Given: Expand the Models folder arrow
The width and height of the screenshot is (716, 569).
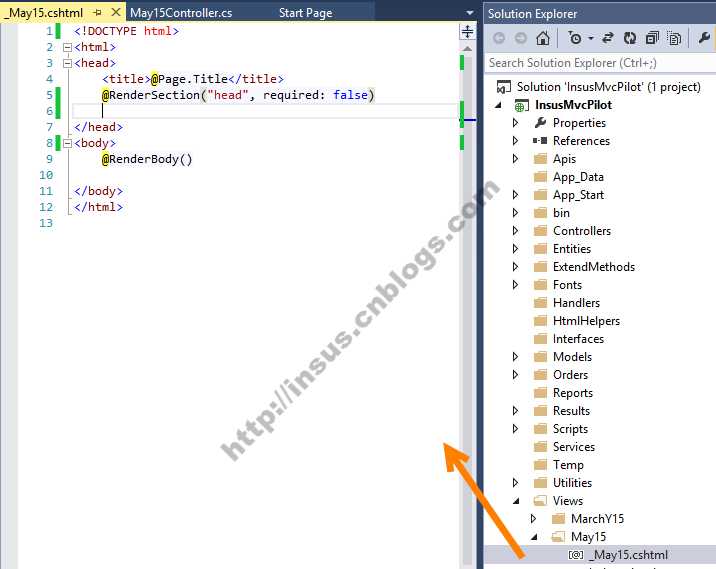Looking at the screenshot, I should [x=516, y=357].
